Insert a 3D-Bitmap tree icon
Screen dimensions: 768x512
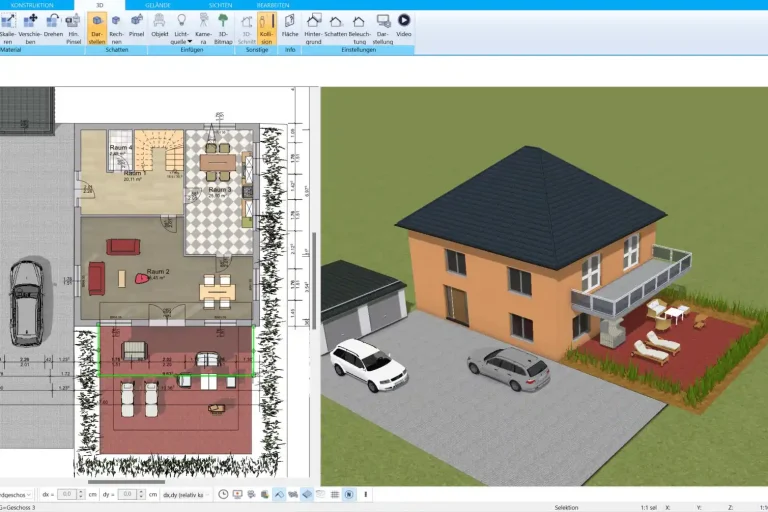click(x=223, y=29)
